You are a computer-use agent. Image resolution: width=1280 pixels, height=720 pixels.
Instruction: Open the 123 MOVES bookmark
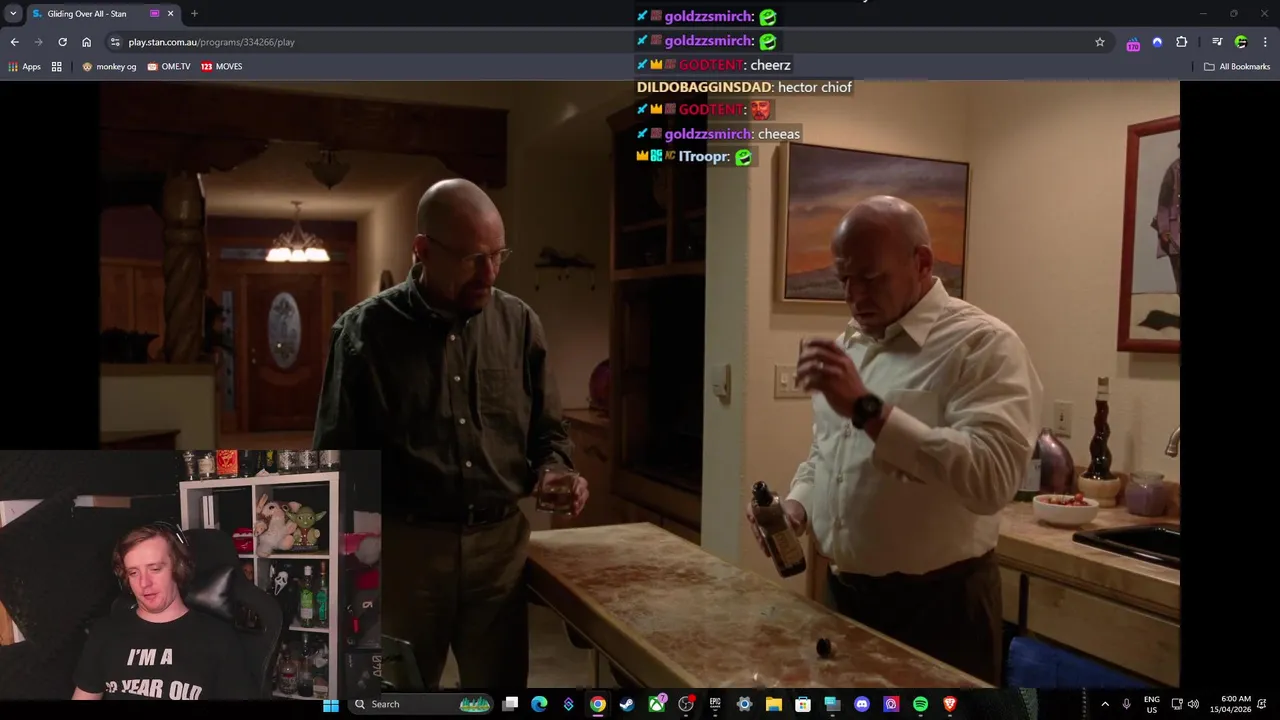click(222, 67)
